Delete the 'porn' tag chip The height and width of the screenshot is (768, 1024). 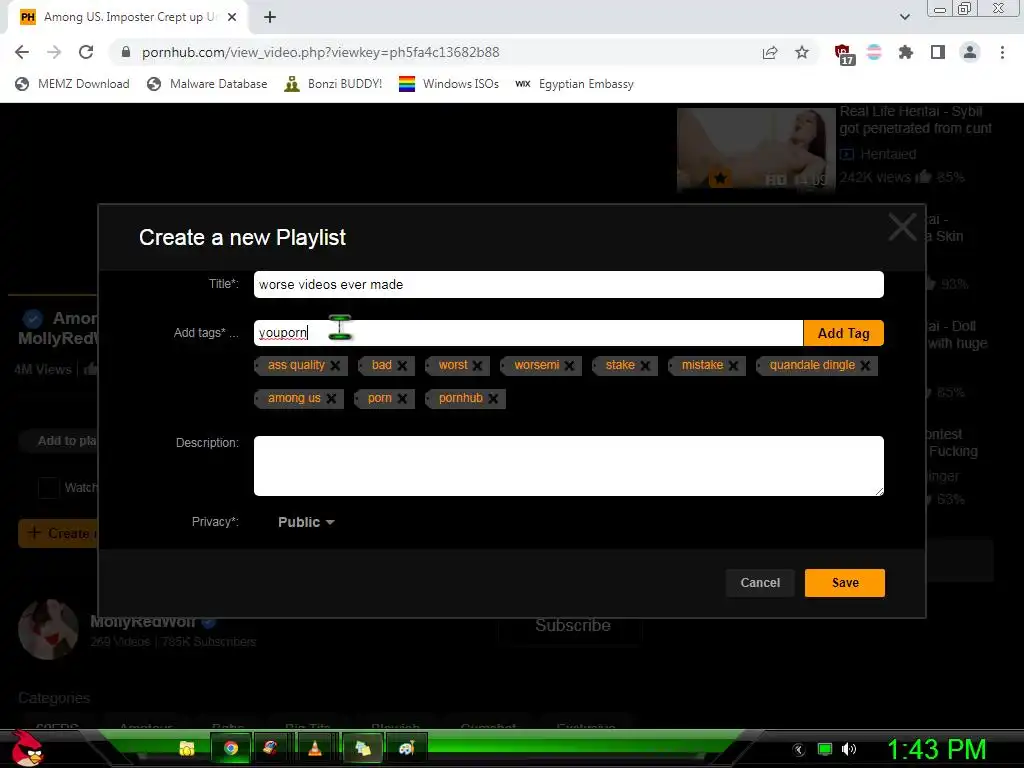pos(402,398)
